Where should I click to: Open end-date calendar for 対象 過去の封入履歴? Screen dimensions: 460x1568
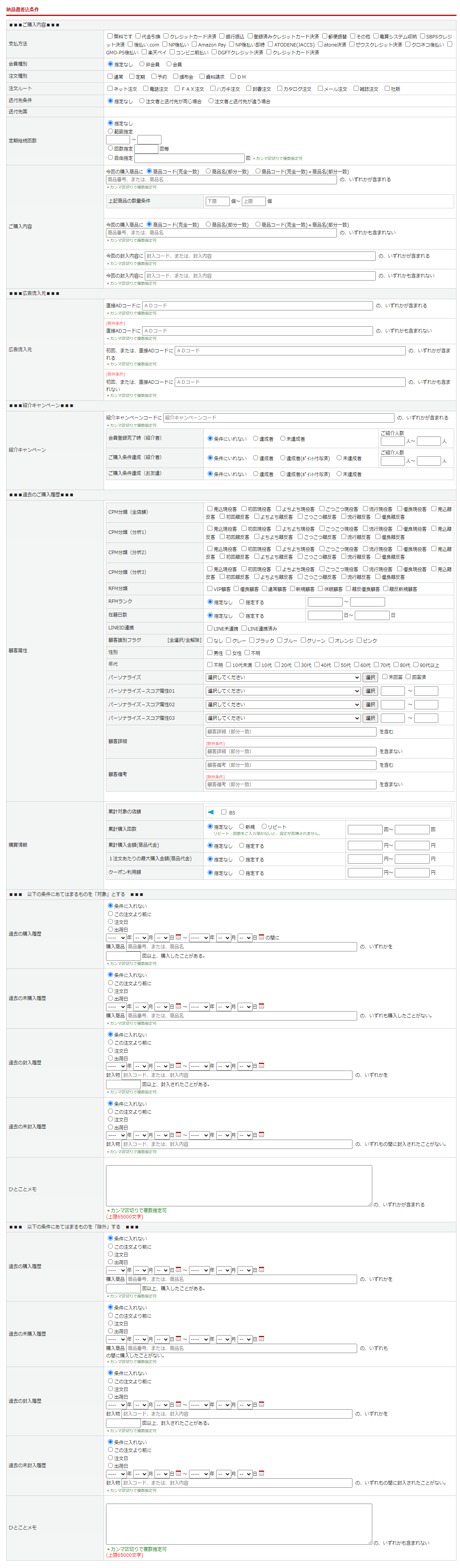click(261, 1066)
